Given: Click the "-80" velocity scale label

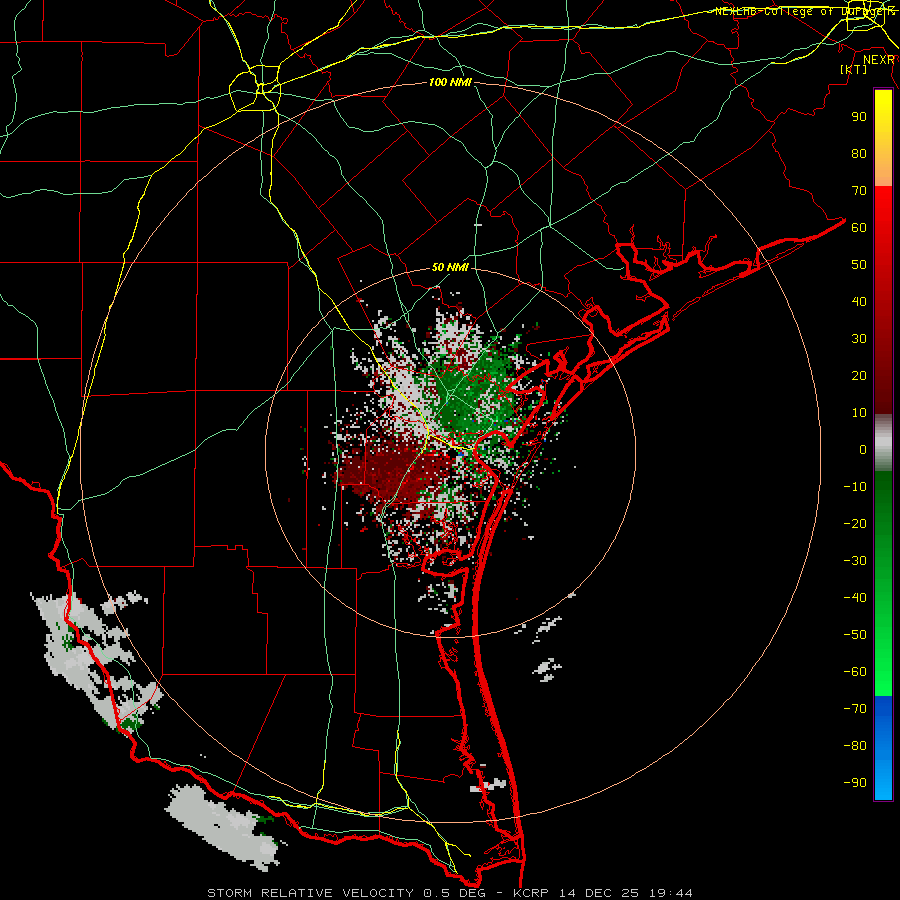Looking at the screenshot, I should (855, 746).
